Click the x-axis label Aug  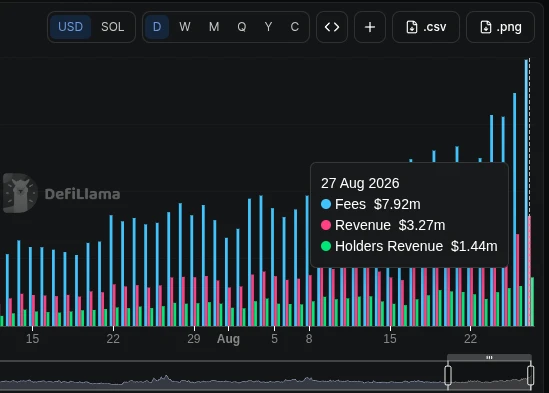pos(228,339)
